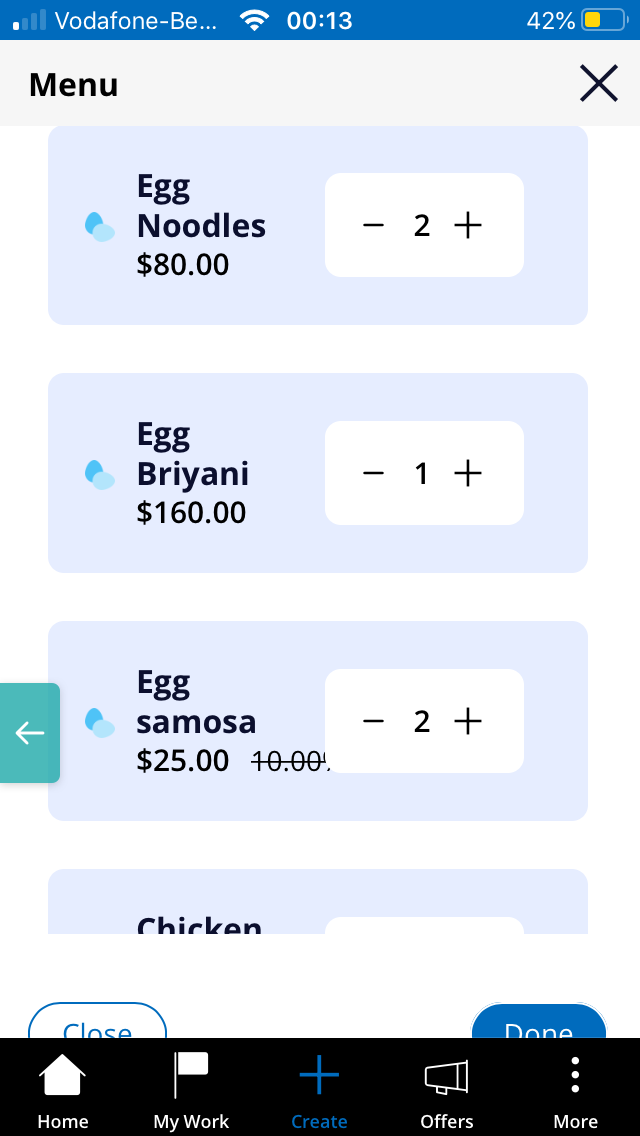Increase Egg samosa quantity with plus
The height and width of the screenshot is (1136, 640).
coord(467,722)
